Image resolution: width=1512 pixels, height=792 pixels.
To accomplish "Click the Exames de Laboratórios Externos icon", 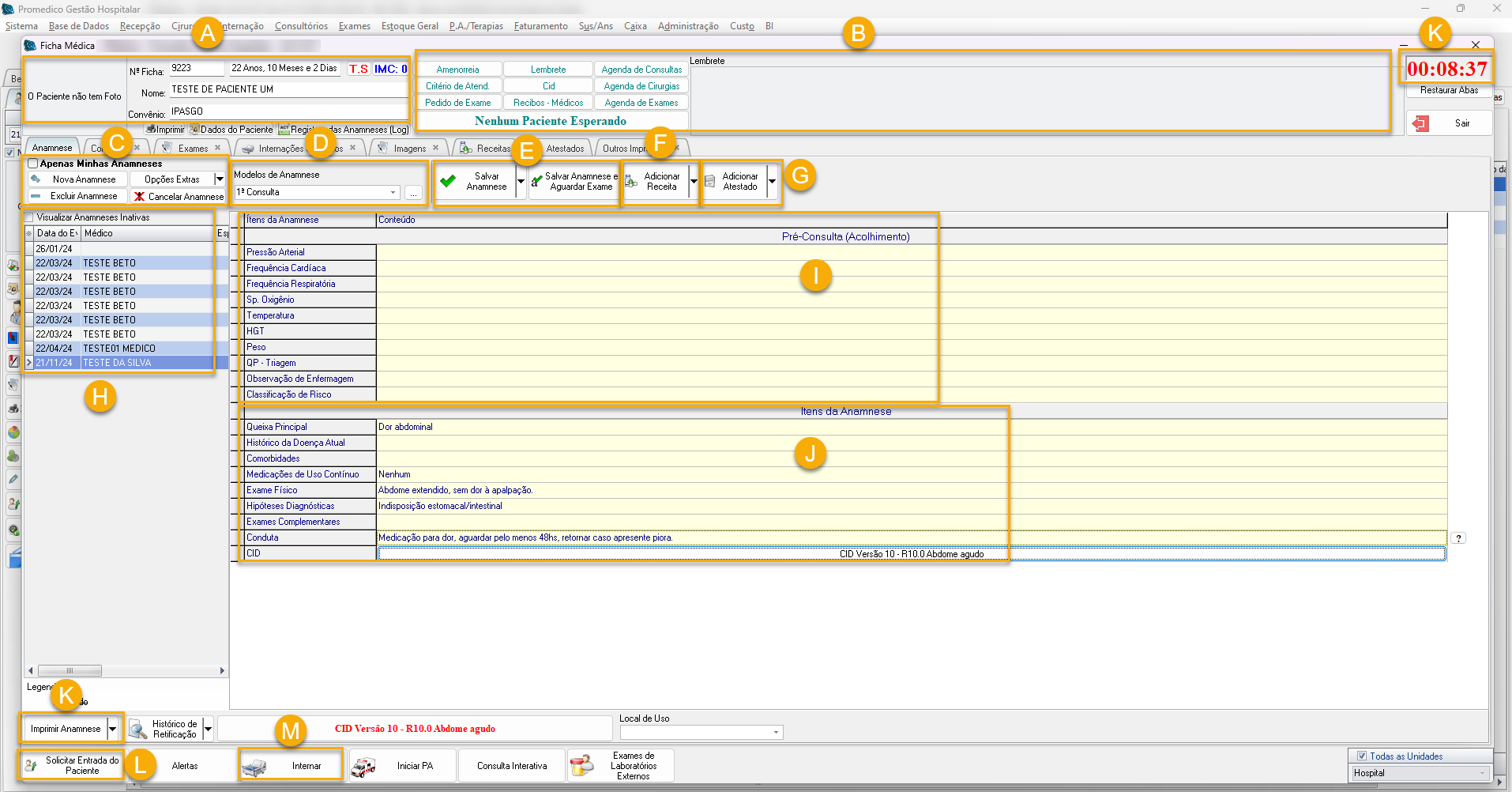I will [x=581, y=765].
